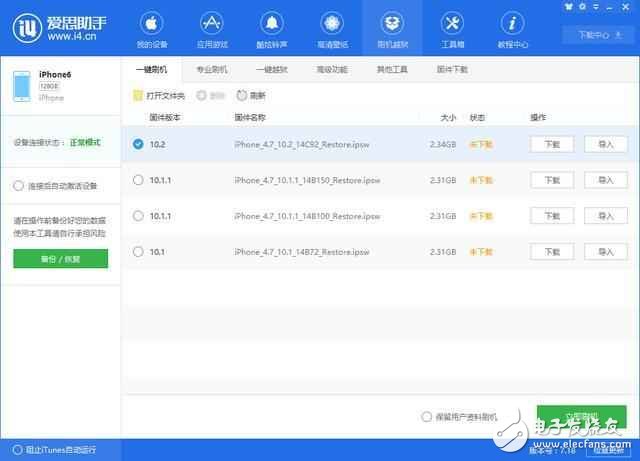
Task: Enable 保留用户资料刷机 keep user data option
Action: 427,417
